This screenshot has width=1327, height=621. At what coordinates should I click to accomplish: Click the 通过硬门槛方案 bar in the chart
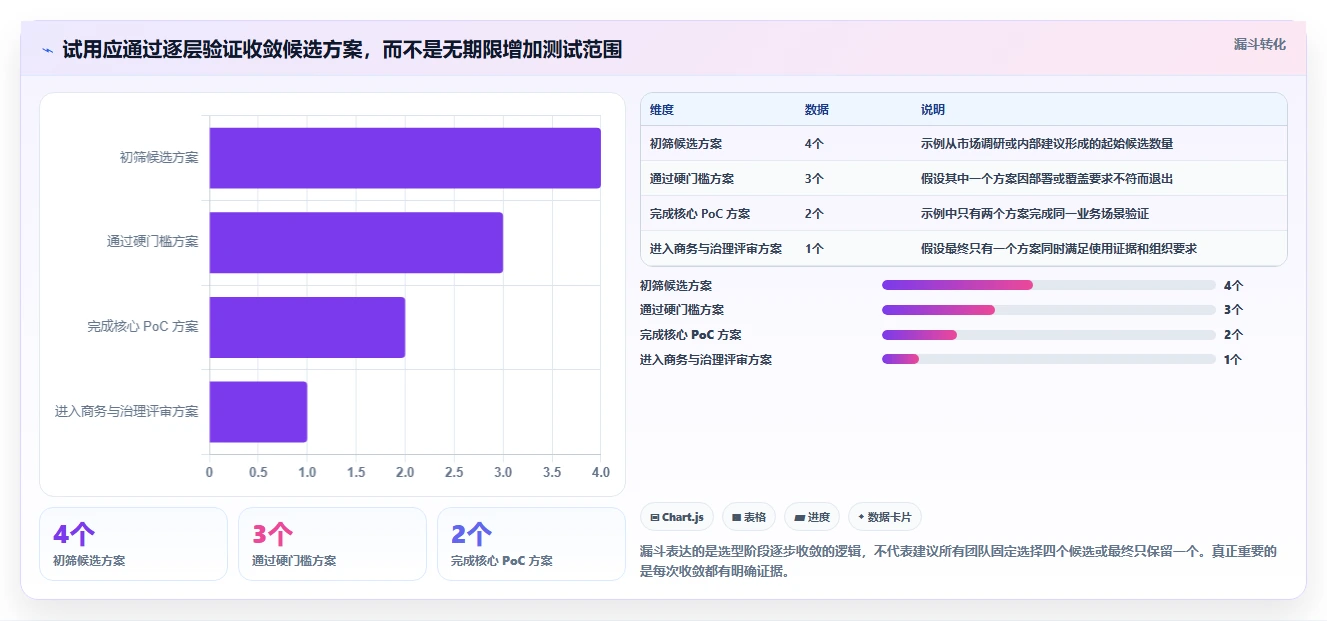(x=356, y=242)
